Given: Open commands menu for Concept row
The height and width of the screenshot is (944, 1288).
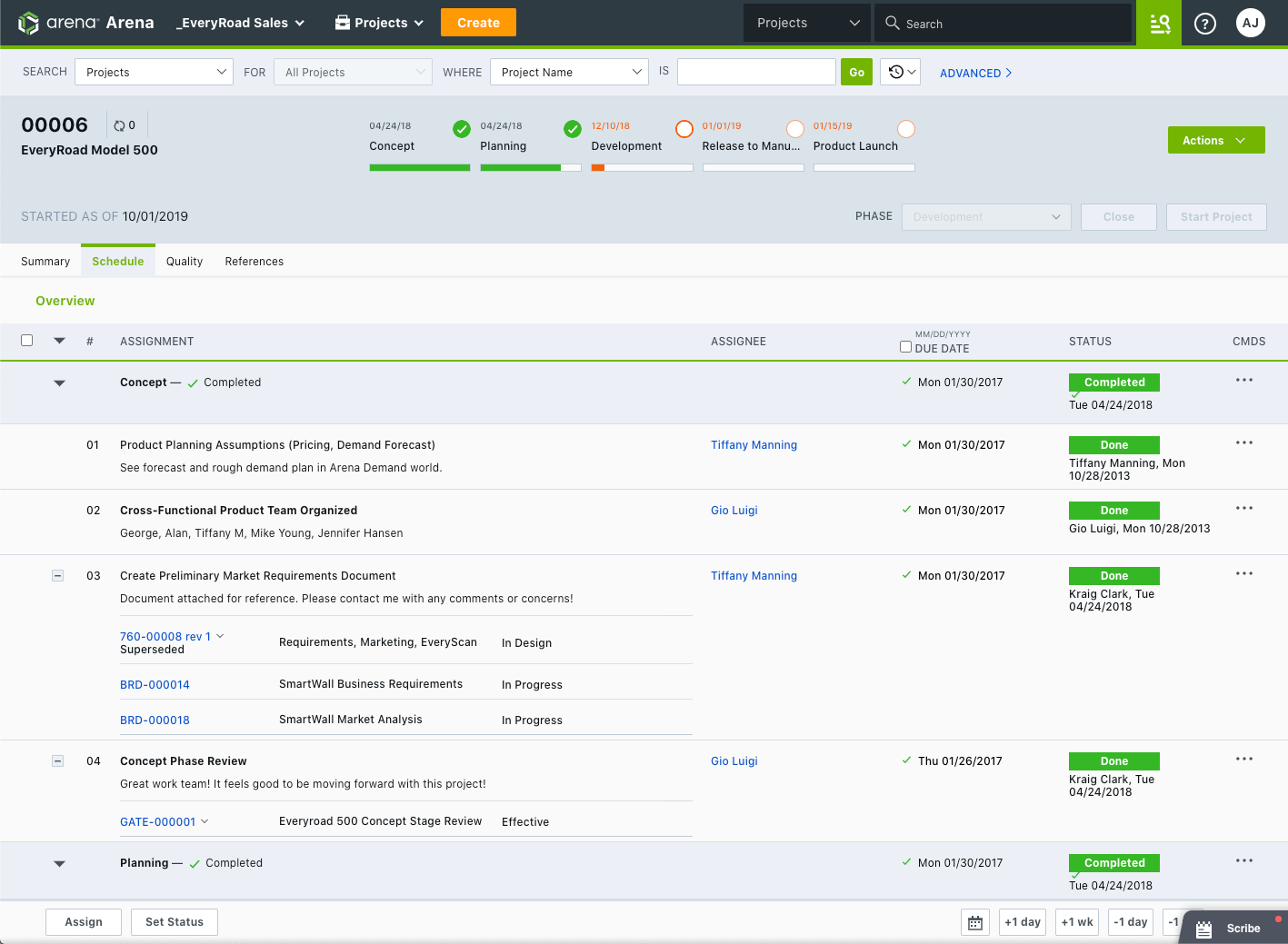Looking at the screenshot, I should click(1244, 380).
